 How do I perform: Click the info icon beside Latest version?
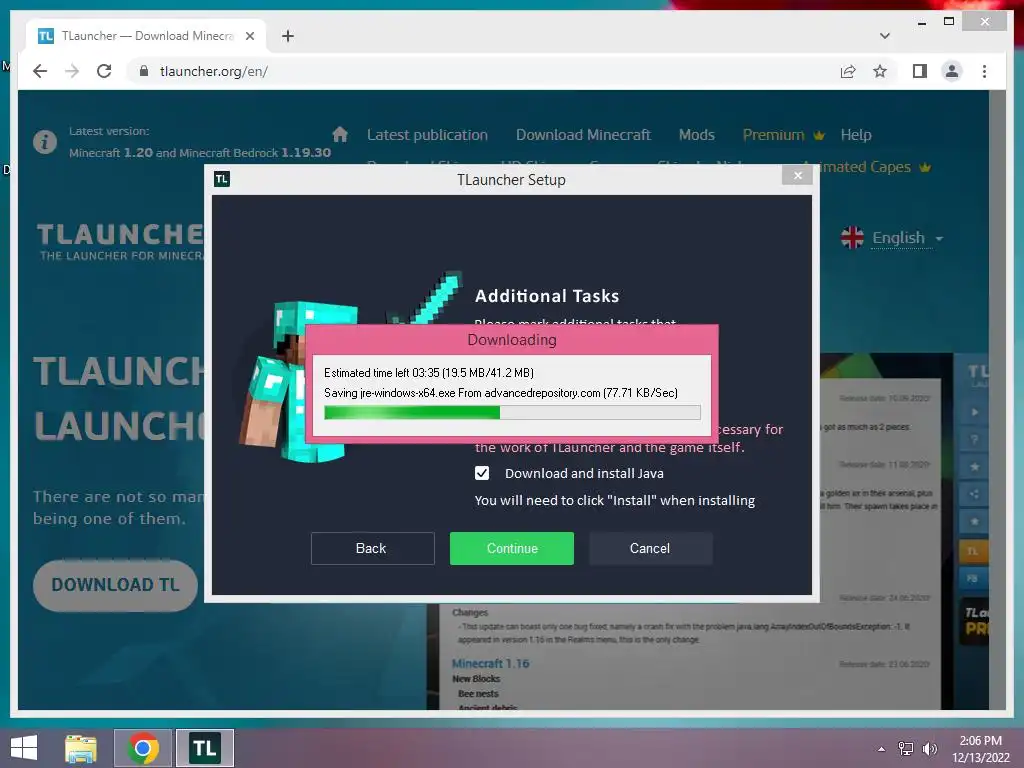point(45,141)
